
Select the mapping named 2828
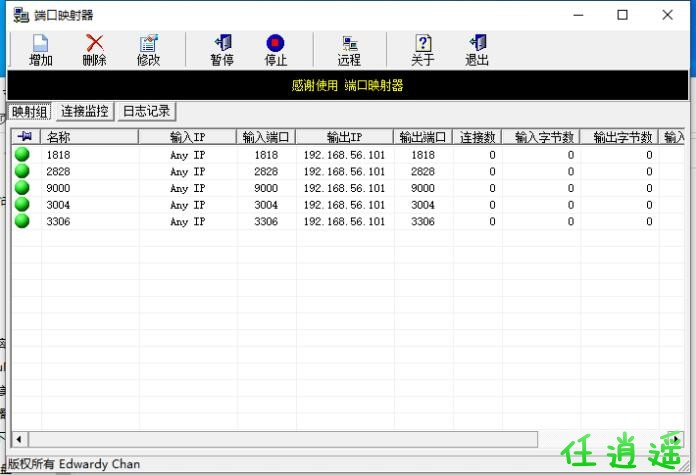pyautogui.click(x=58, y=171)
